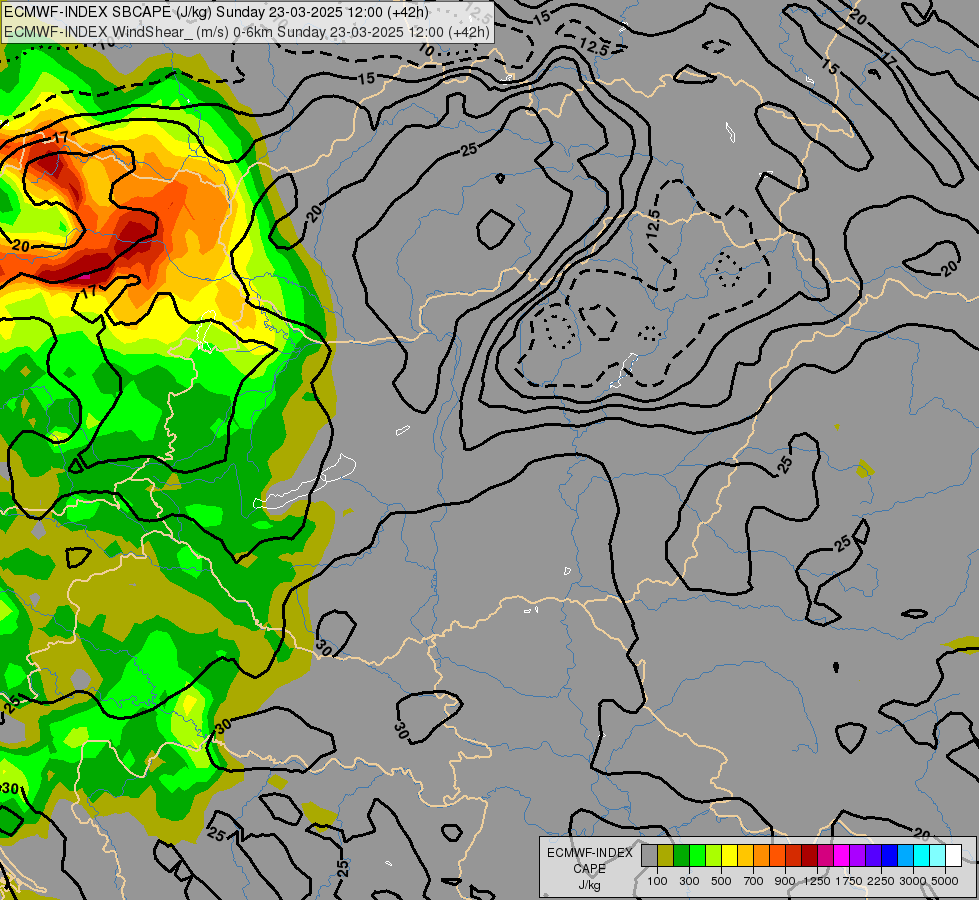Click the 'J/kg' unit text in legend
Image resolution: width=979 pixels, height=900 pixels.
click(589, 885)
